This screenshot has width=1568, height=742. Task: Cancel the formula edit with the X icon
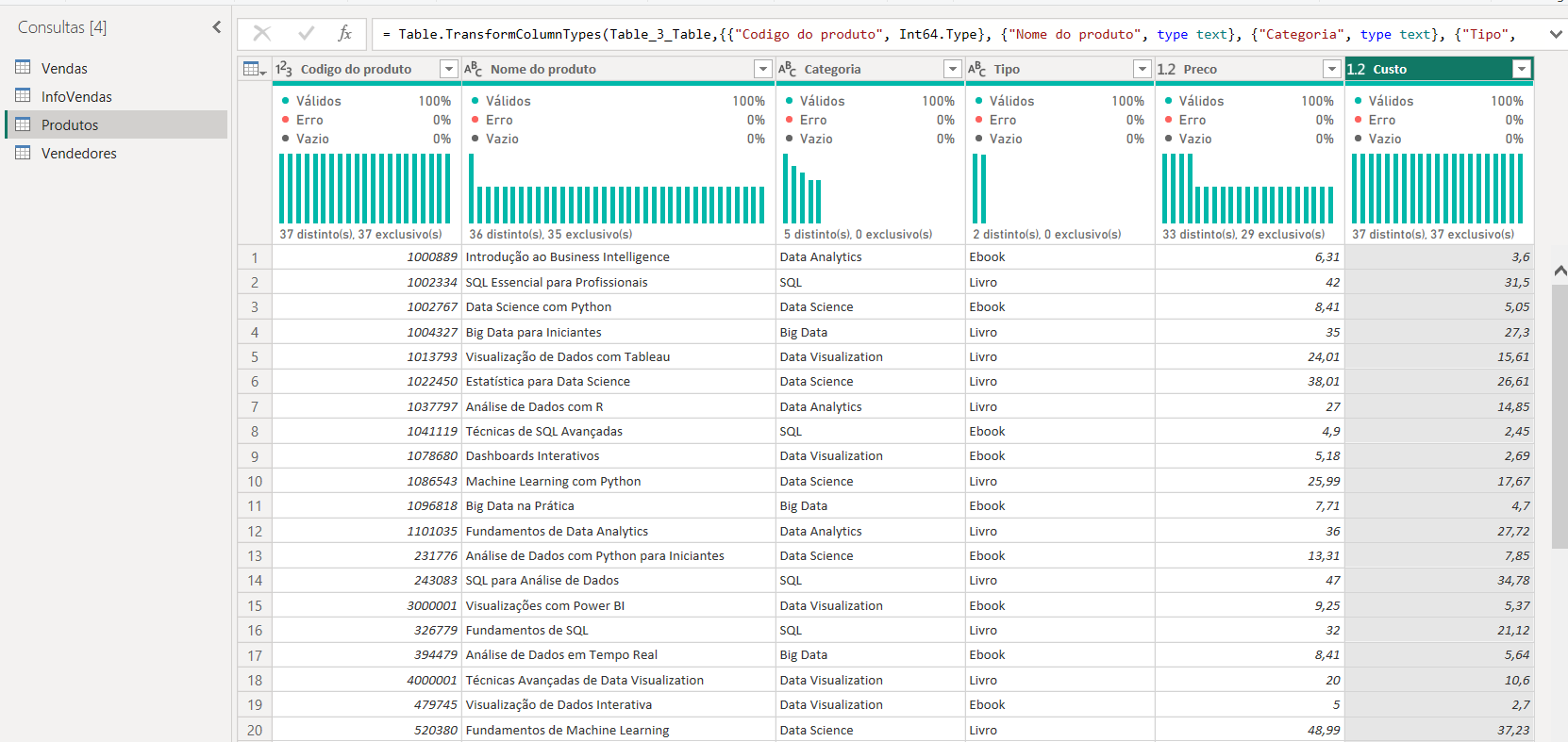click(x=262, y=34)
